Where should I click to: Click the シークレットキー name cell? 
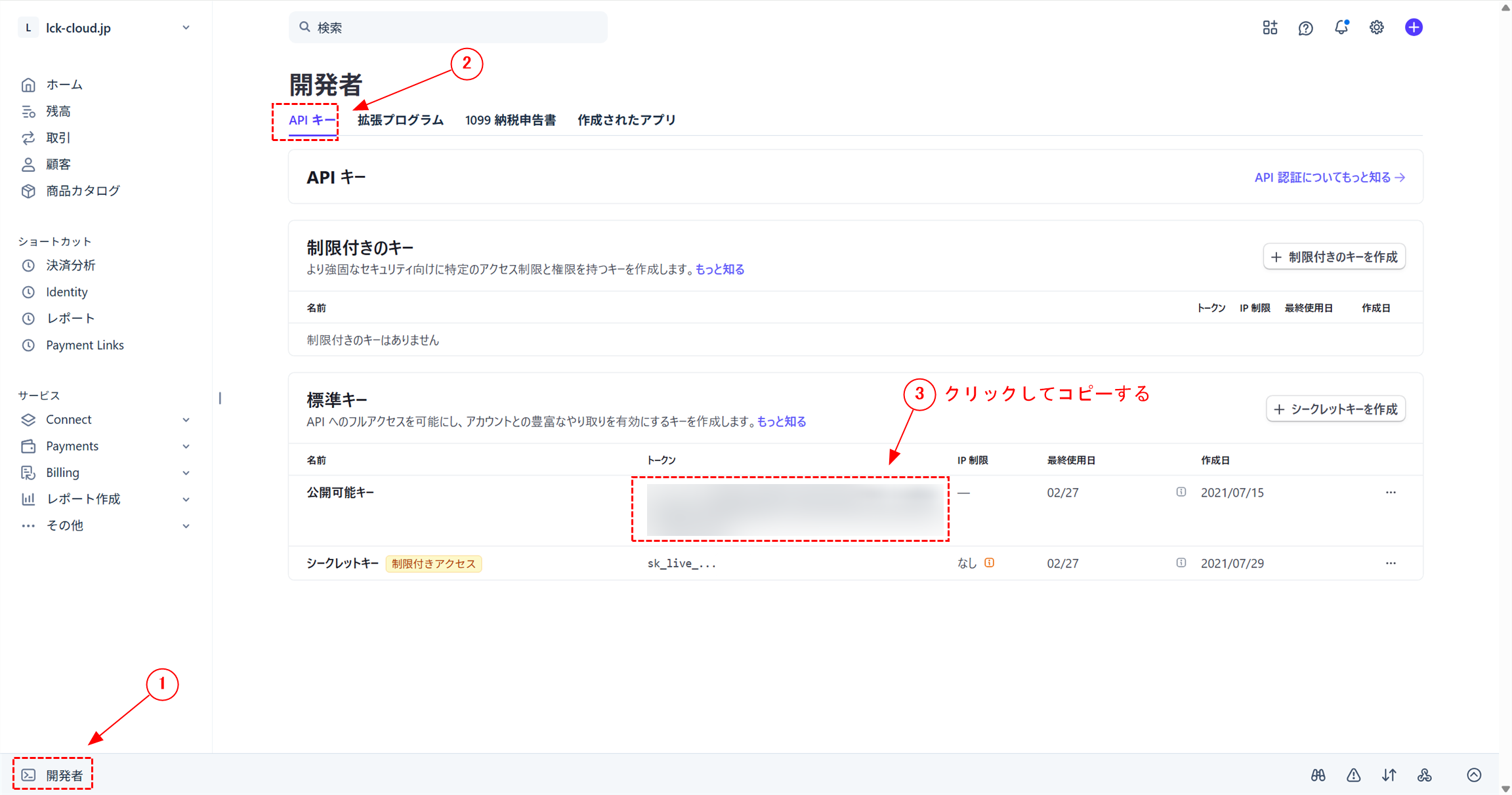(x=343, y=563)
